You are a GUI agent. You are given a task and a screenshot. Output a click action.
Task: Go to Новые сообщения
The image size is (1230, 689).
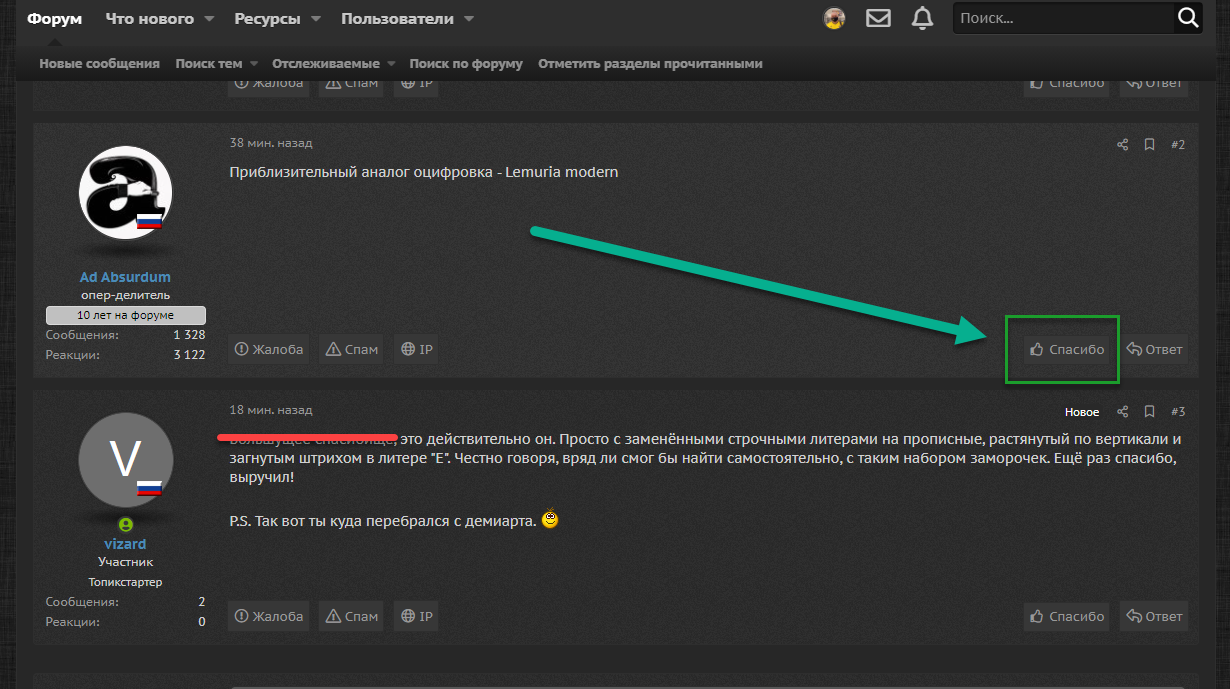point(100,64)
